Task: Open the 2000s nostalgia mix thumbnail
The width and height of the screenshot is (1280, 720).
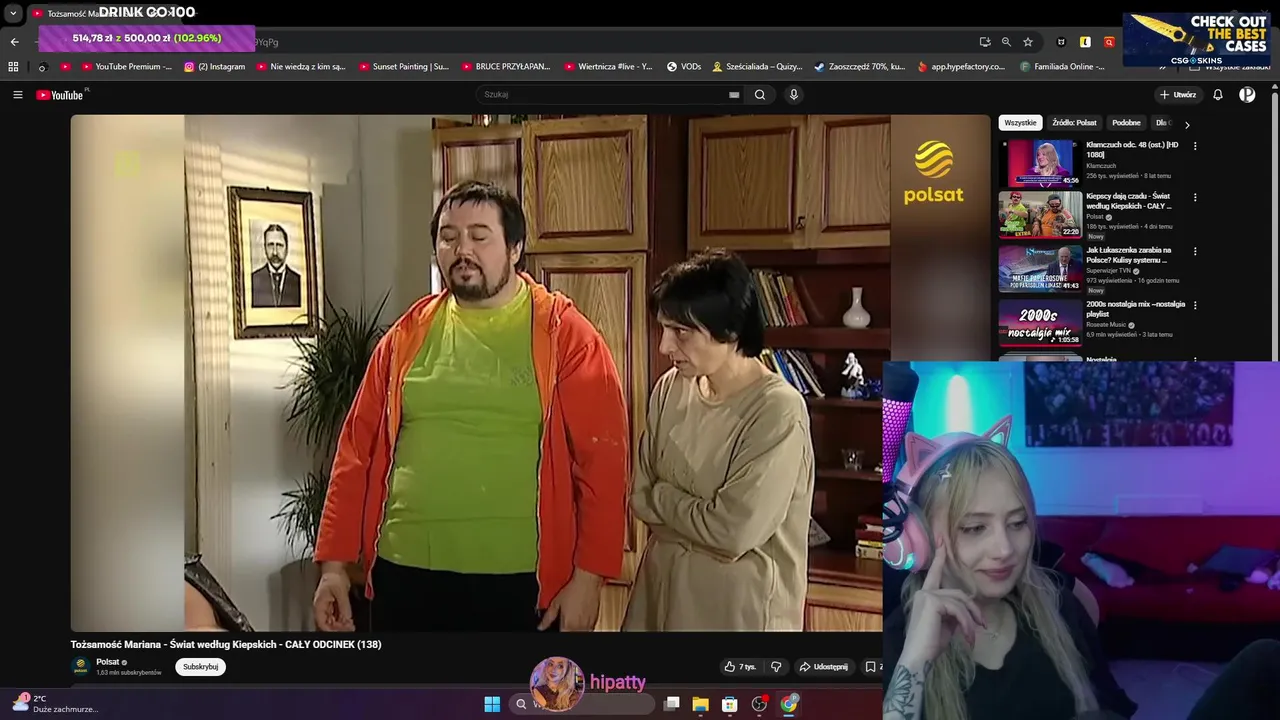Action: [x=1040, y=322]
